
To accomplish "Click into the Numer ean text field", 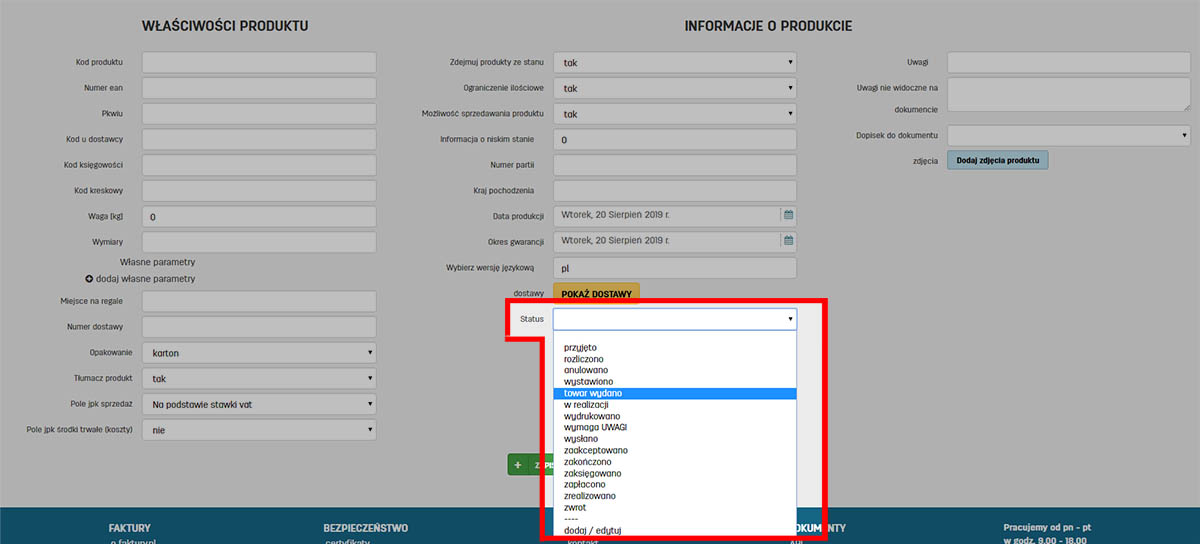I will point(259,88).
